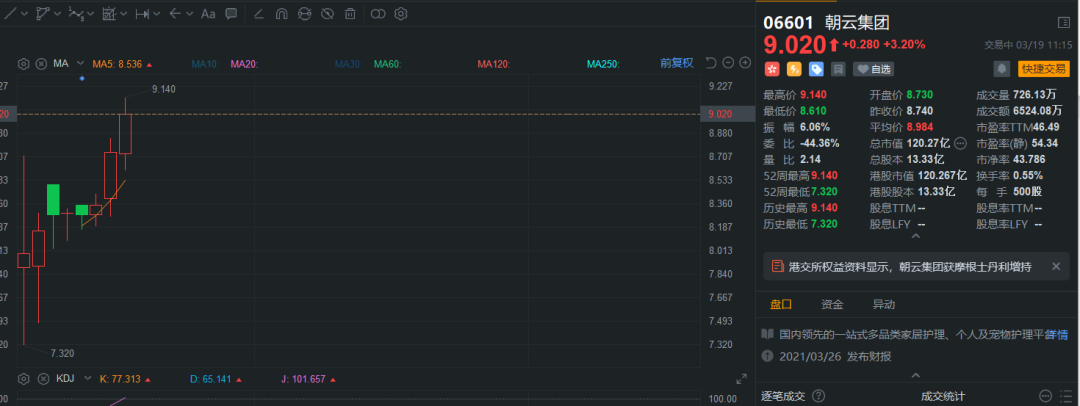1080x406 pixels.
Task: Expand the arrow marker tool dropdown
Action: tap(189, 14)
